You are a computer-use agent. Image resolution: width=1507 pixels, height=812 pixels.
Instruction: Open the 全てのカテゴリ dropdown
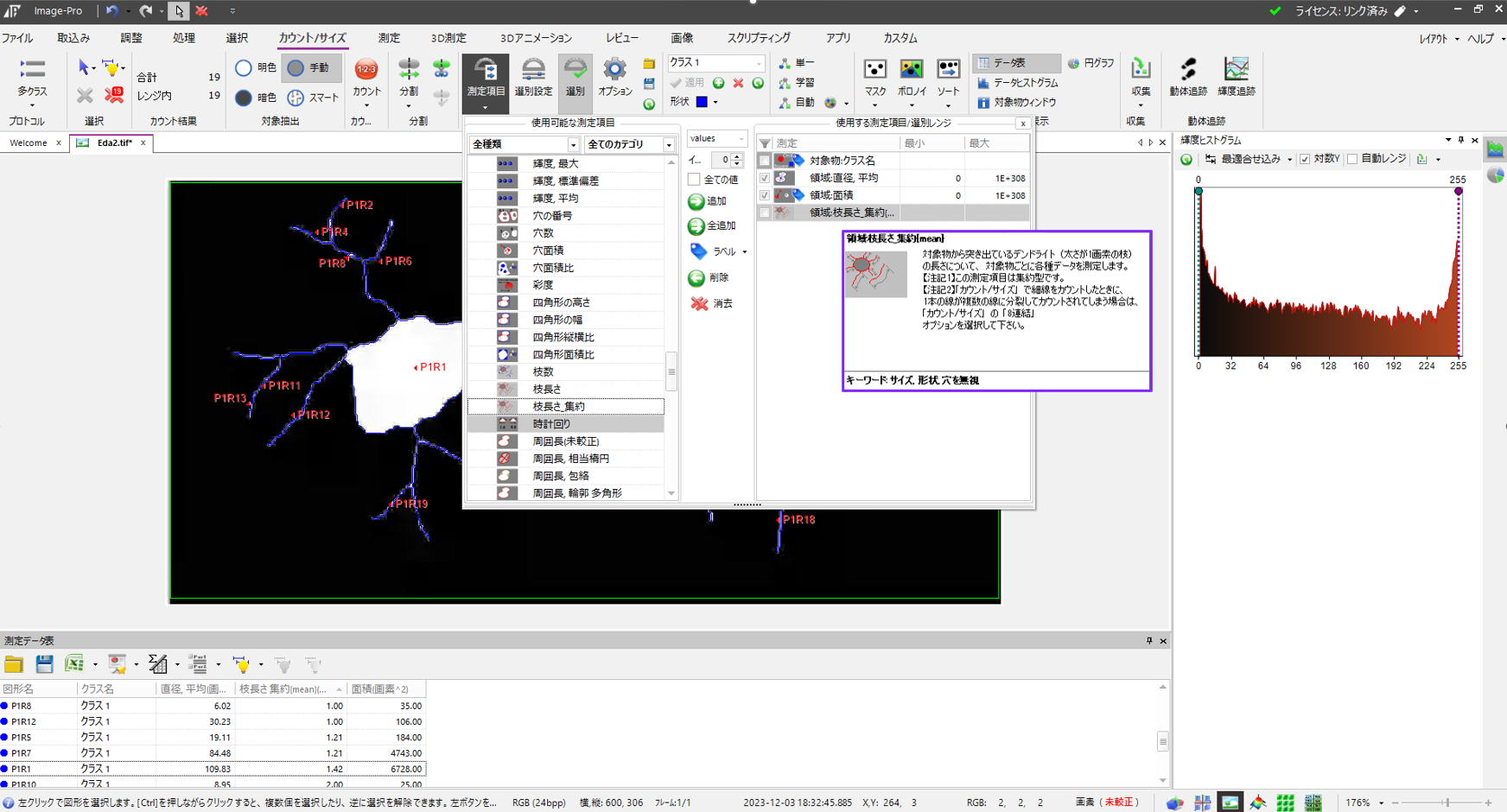[668, 145]
